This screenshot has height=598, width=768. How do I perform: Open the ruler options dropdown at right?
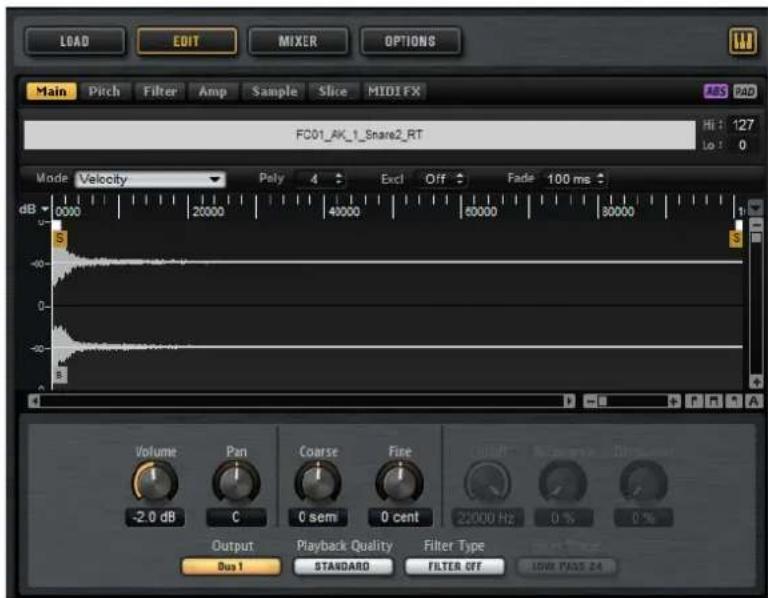[756, 208]
